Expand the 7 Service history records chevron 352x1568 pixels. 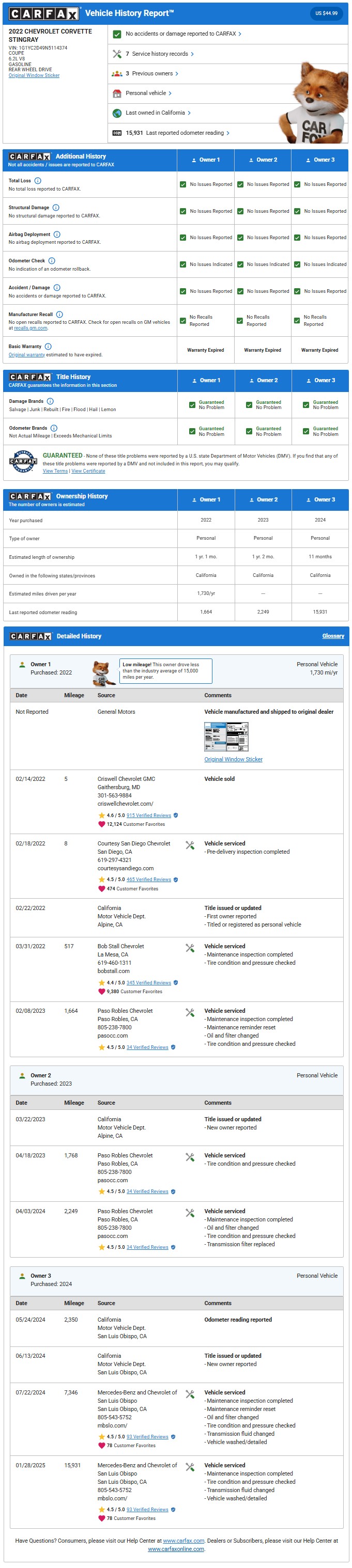192,54
